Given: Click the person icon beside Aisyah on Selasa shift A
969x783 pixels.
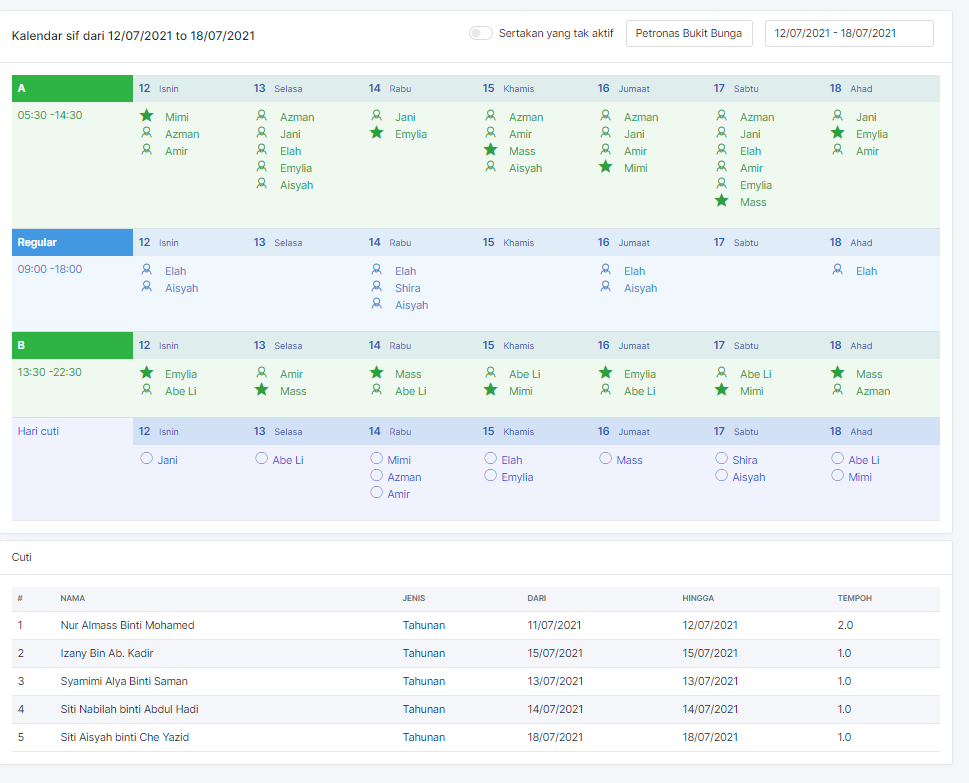Looking at the screenshot, I should point(261,184).
